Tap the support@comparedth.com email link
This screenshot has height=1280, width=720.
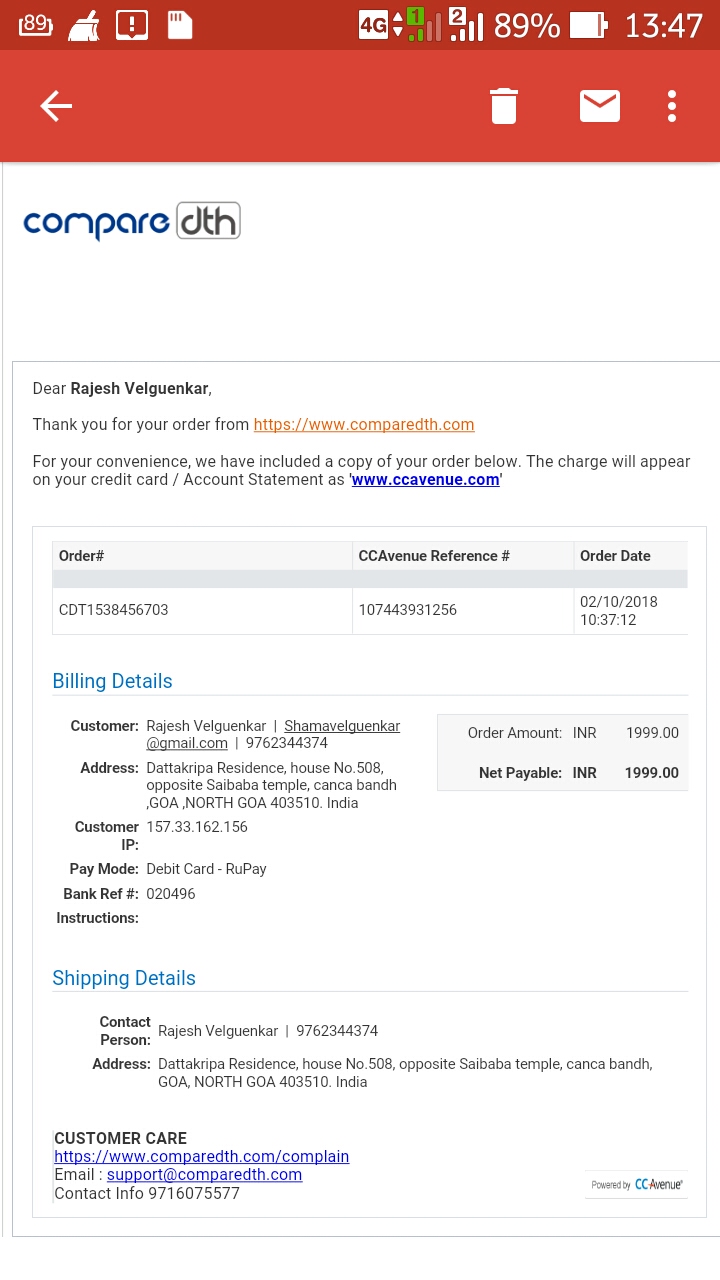pos(204,1174)
